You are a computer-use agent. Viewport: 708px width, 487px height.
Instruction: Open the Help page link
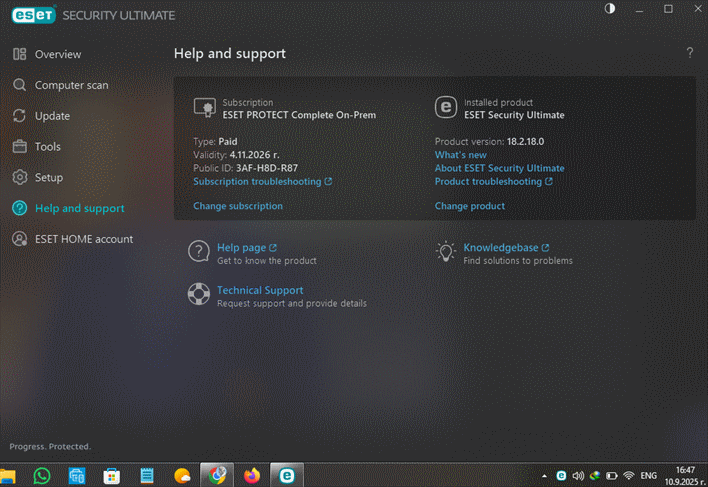247,247
